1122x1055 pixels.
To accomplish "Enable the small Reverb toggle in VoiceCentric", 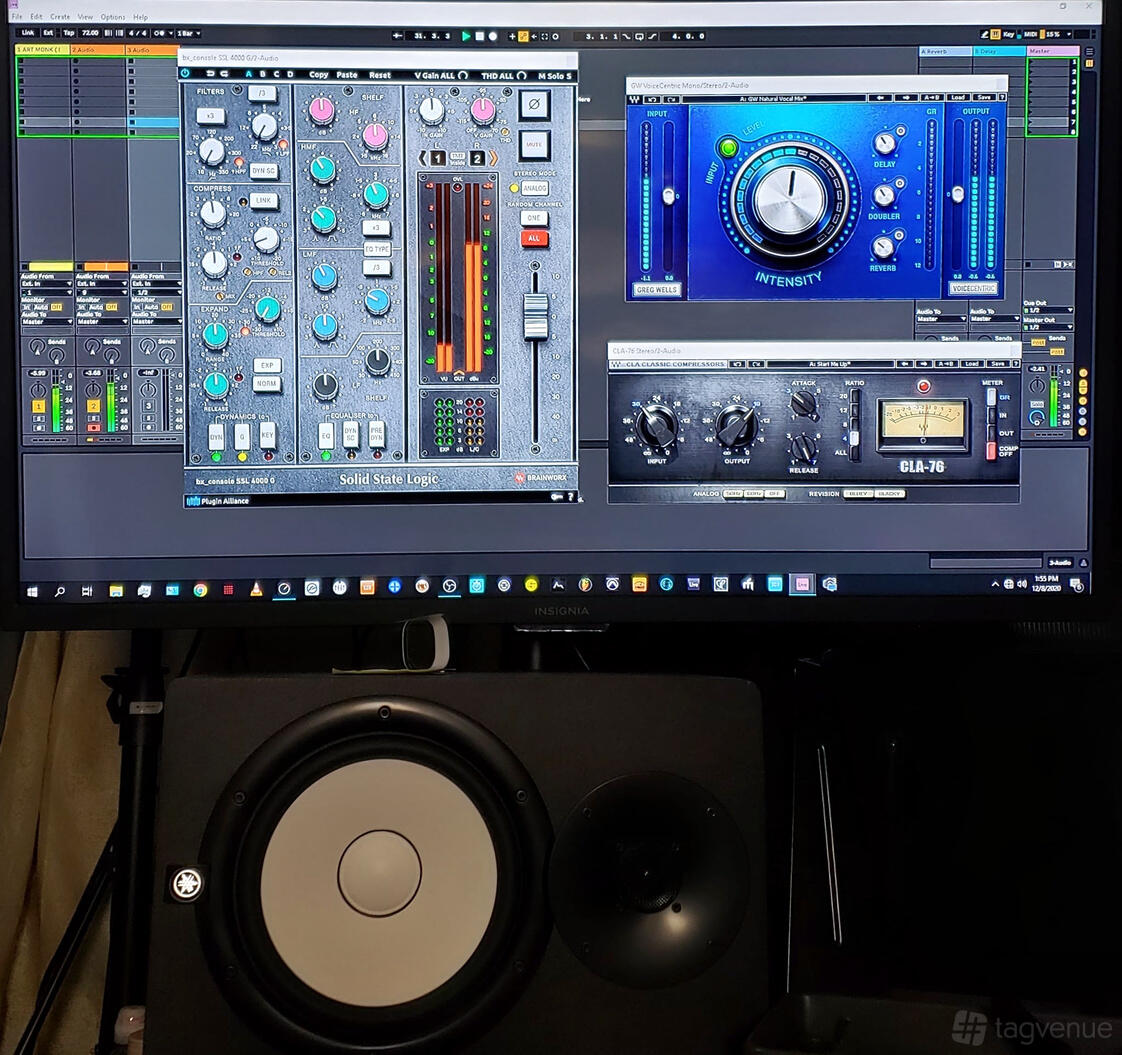I will click(x=899, y=235).
